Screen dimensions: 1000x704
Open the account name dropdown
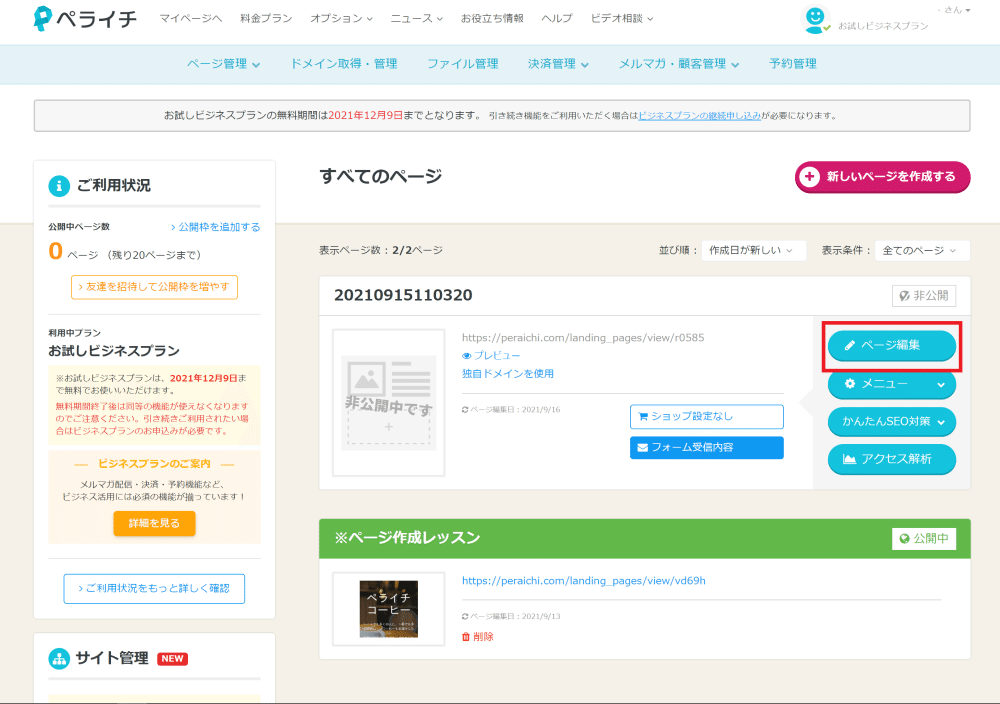(955, 10)
